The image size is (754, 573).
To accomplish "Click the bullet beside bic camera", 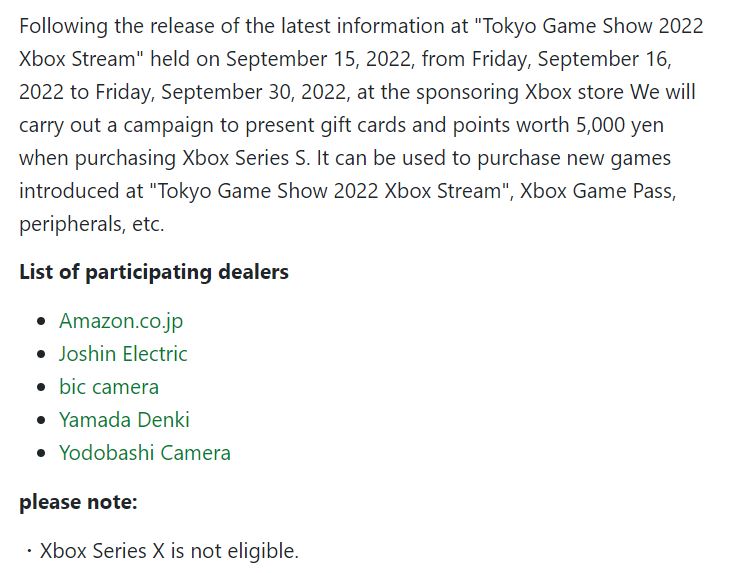I will pyautogui.click(x=41, y=387).
